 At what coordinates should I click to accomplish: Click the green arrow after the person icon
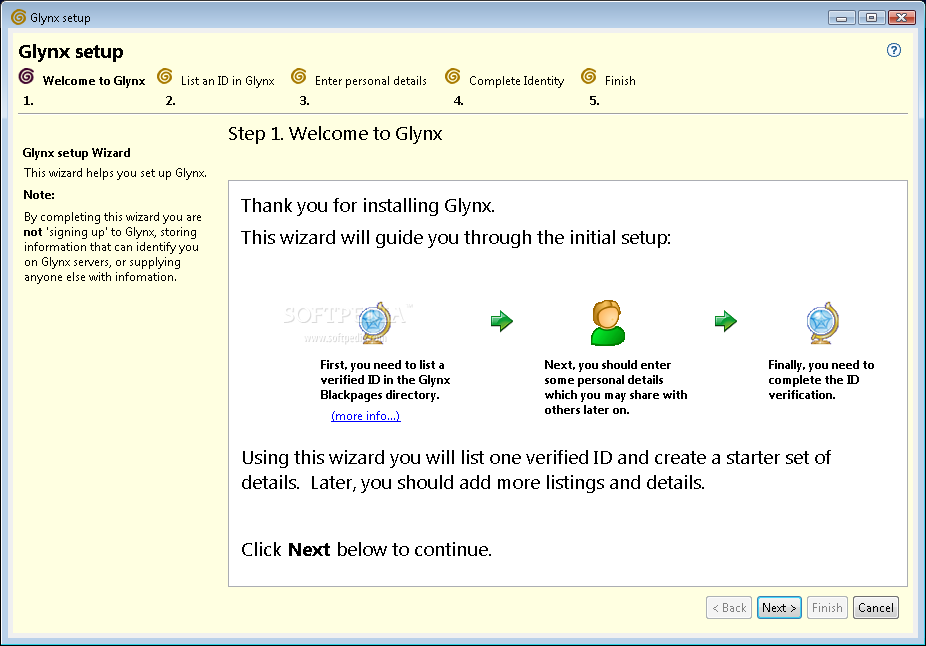726,321
